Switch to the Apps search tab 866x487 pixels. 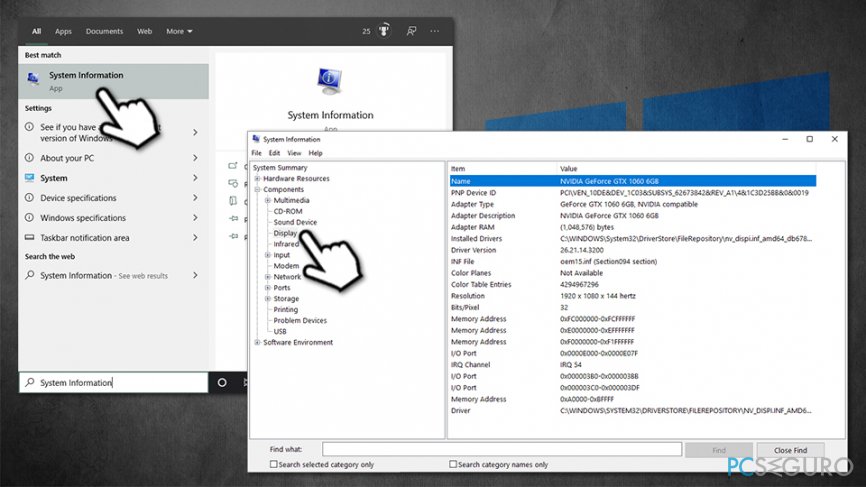[x=64, y=31]
